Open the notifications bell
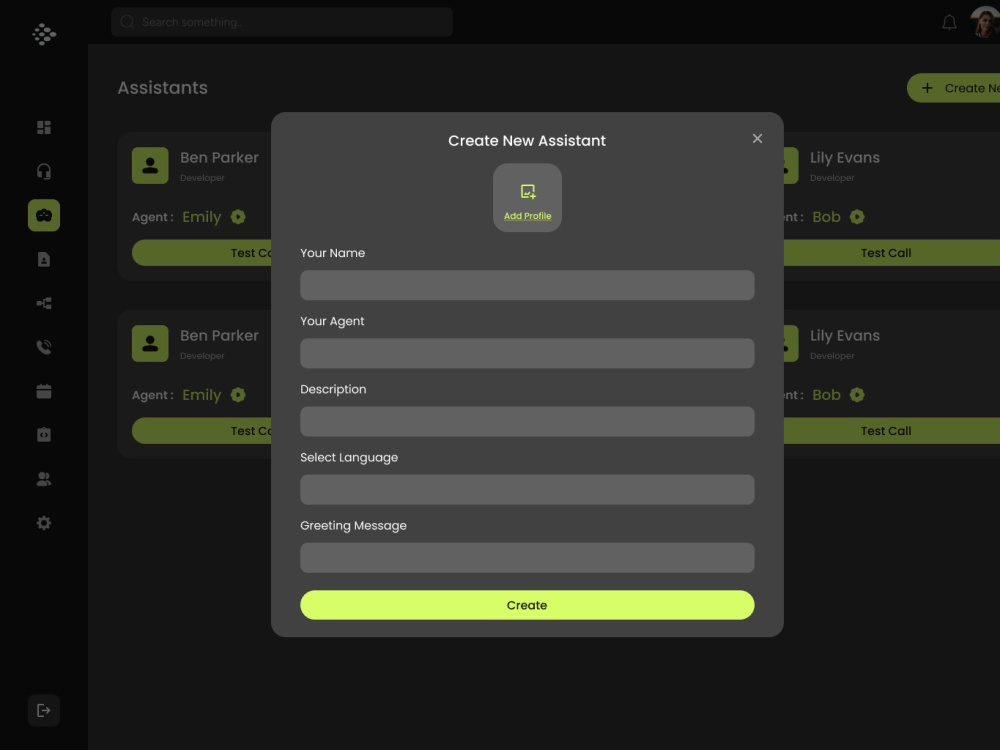The image size is (1000, 750). pyautogui.click(x=949, y=23)
